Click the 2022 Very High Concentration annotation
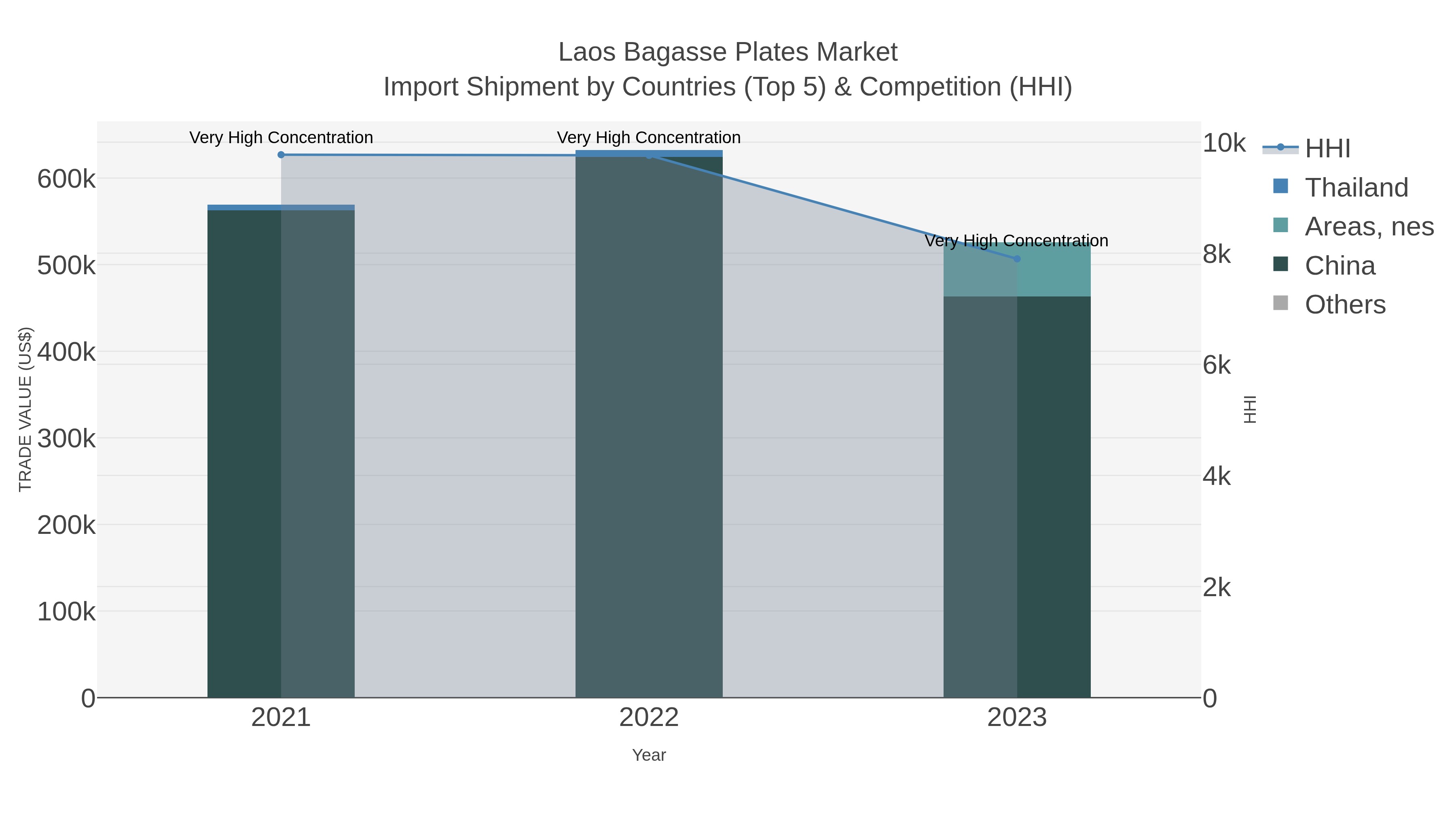This screenshot has width=1456, height=819. tap(649, 138)
